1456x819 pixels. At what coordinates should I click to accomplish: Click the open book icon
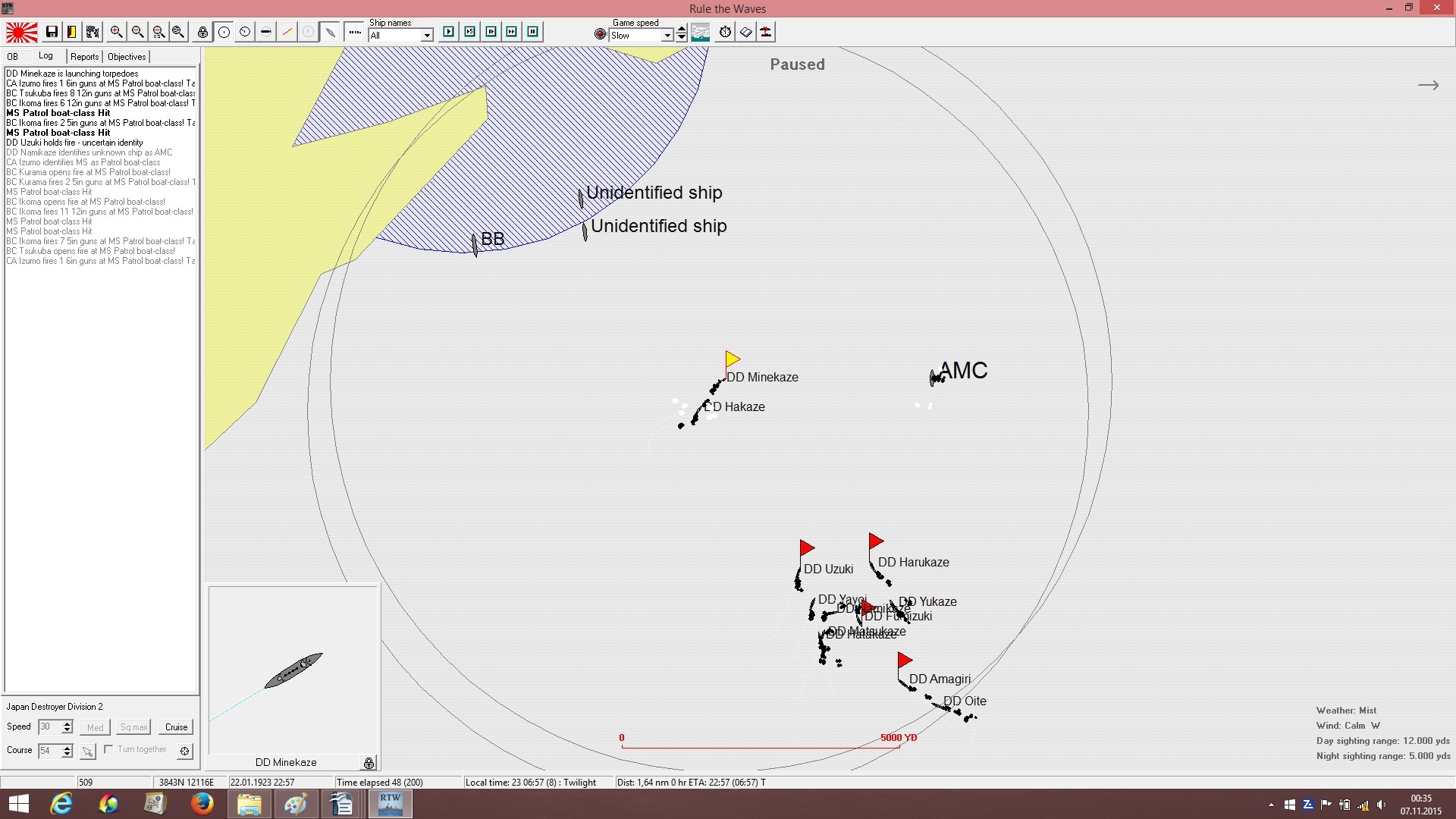(746, 32)
